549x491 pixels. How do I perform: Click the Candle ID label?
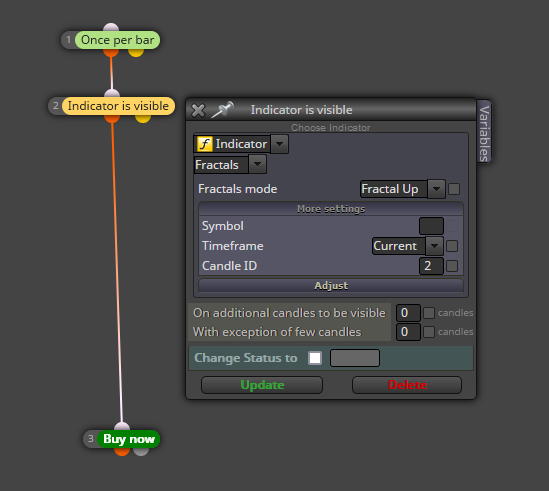229,266
